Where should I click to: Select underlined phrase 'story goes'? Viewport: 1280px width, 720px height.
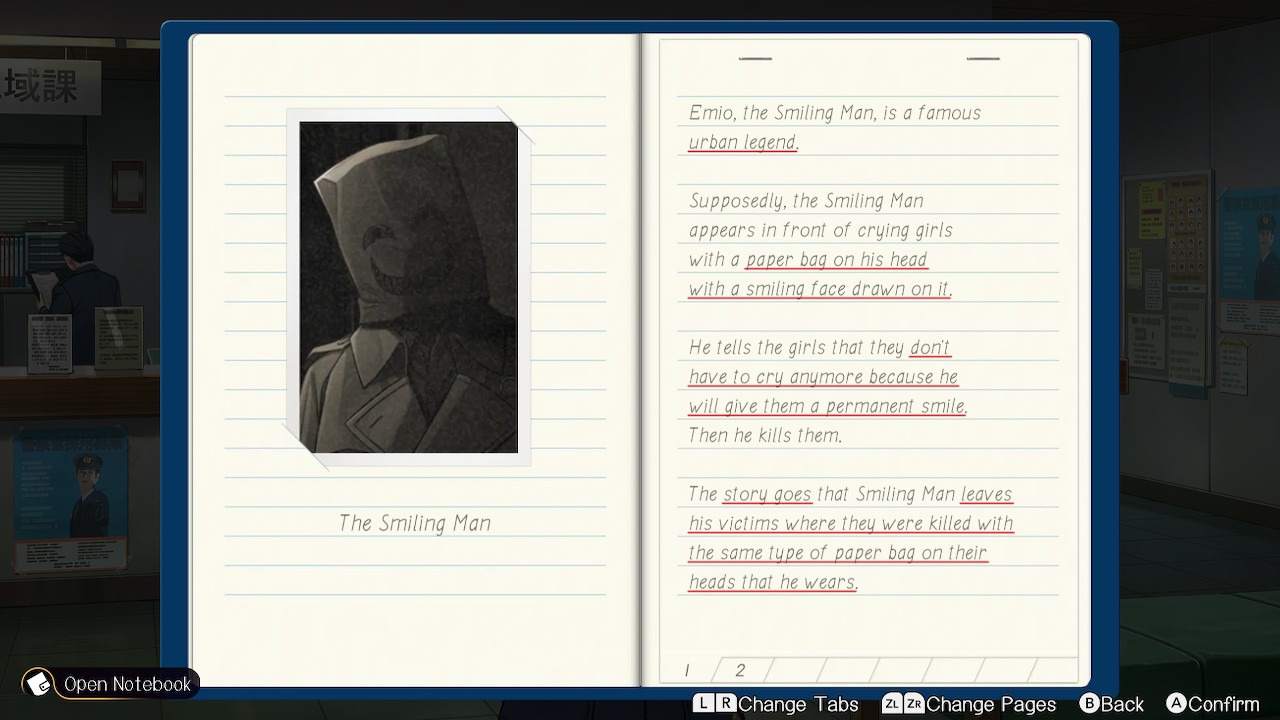[767, 494]
